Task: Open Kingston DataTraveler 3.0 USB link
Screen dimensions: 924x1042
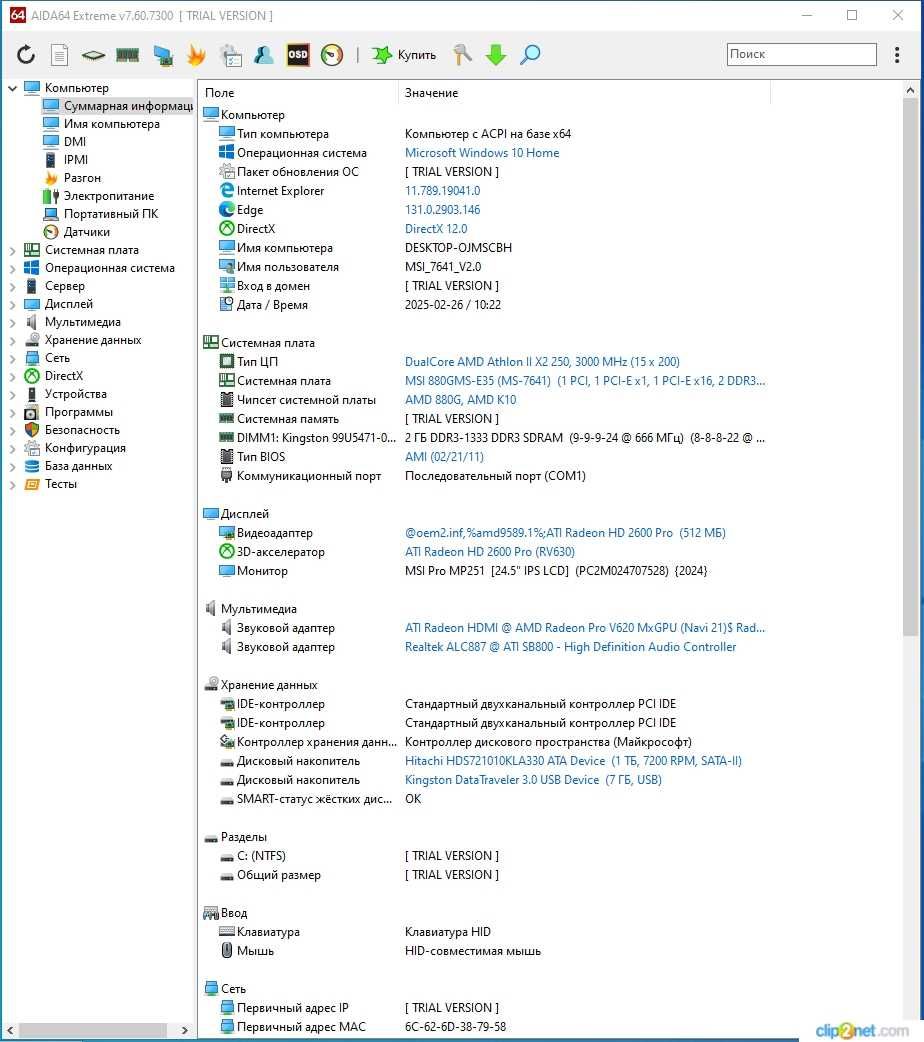Action: click(x=533, y=780)
